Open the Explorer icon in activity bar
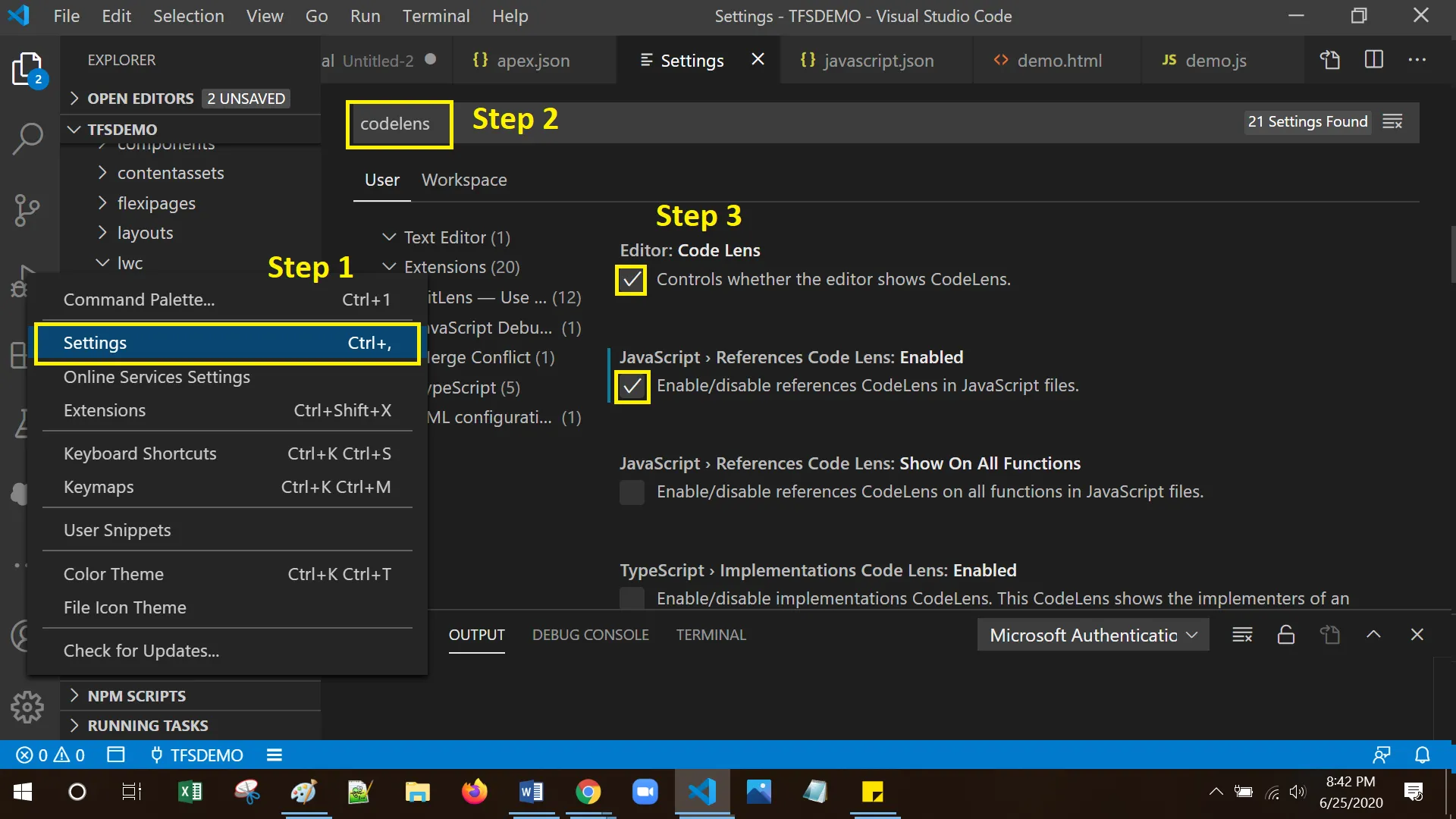Viewport: 1456px width, 819px height. pos(28,69)
